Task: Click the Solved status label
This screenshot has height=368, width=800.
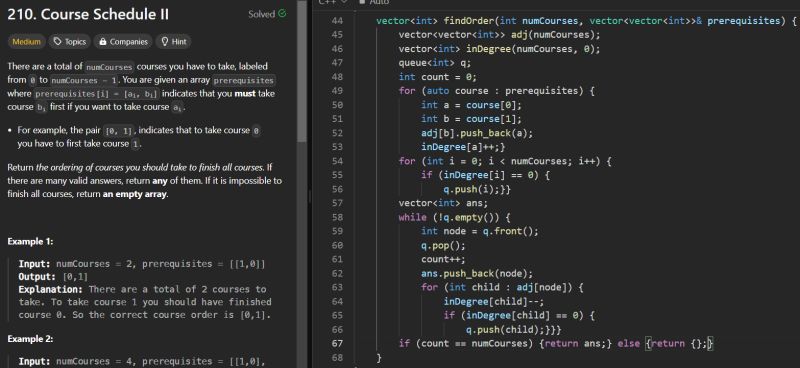Action: [x=262, y=14]
